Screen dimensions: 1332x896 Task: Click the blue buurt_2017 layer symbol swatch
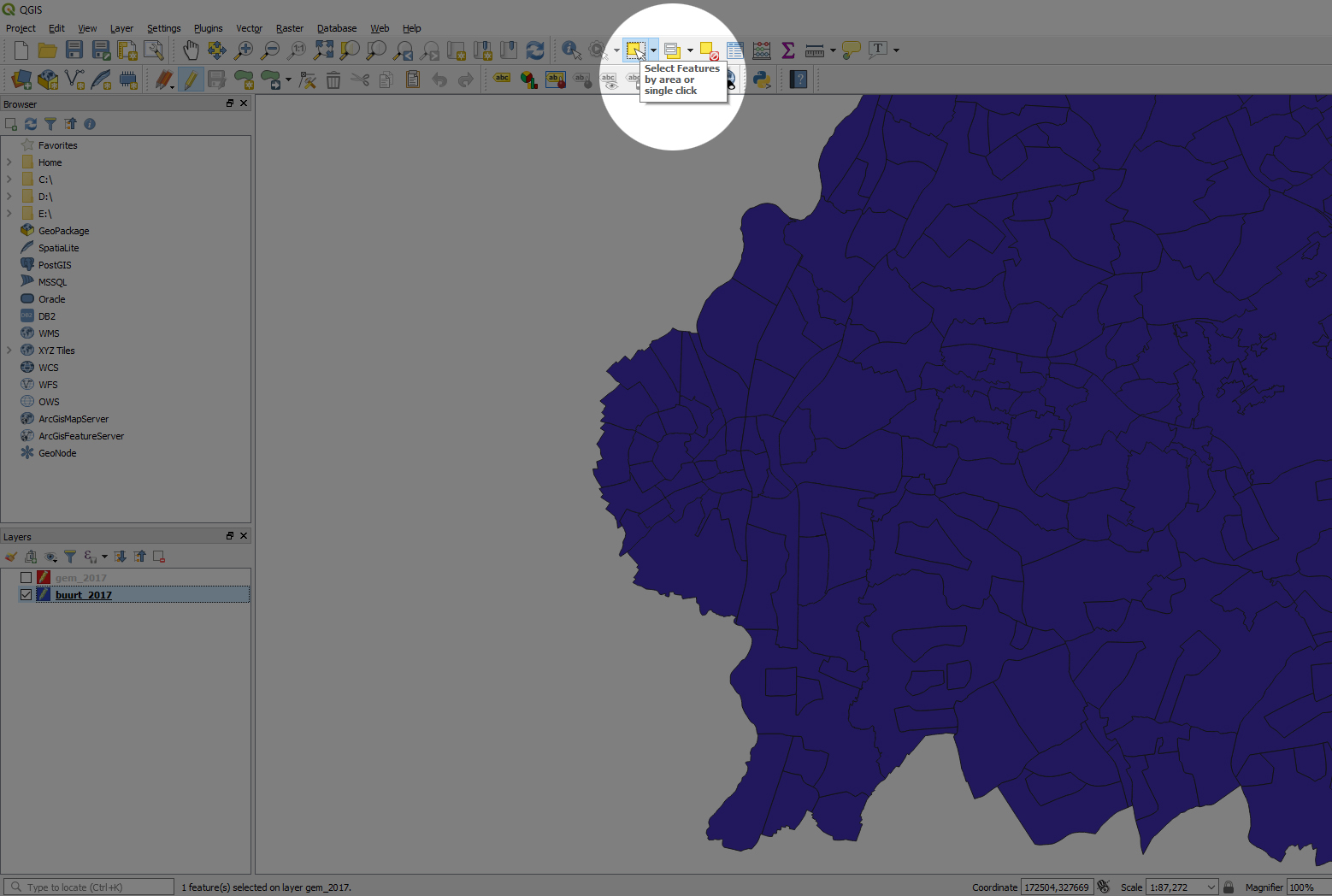point(44,595)
